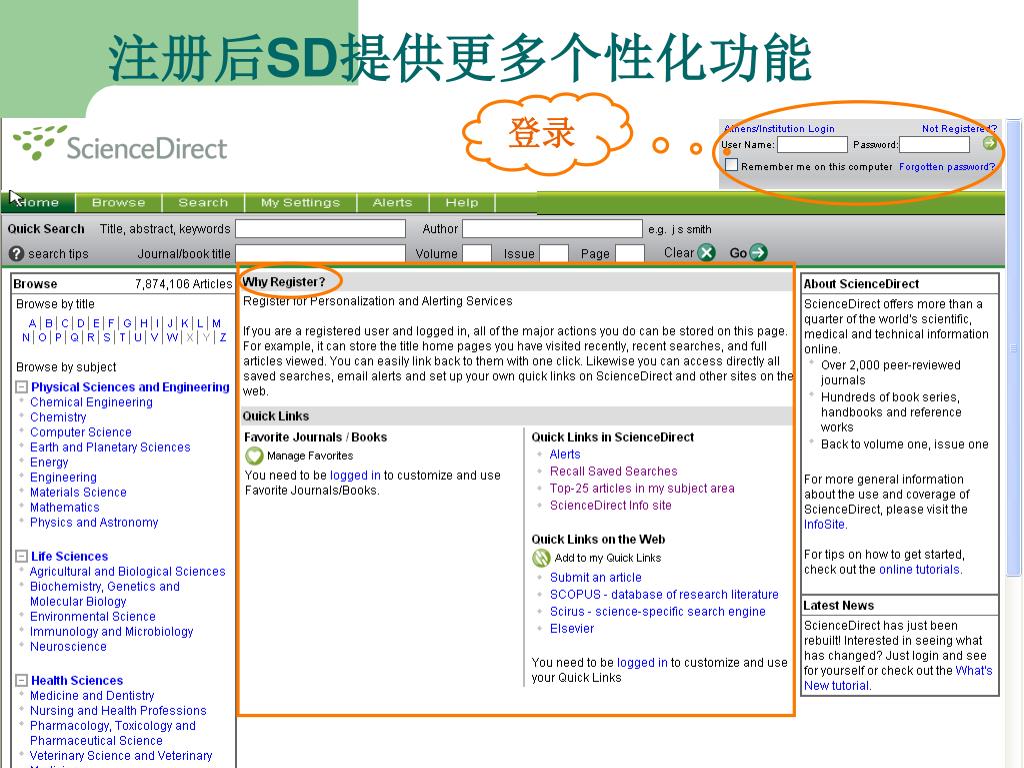This screenshot has width=1024, height=768.
Task: Open the Alerts tab
Action: tap(392, 203)
